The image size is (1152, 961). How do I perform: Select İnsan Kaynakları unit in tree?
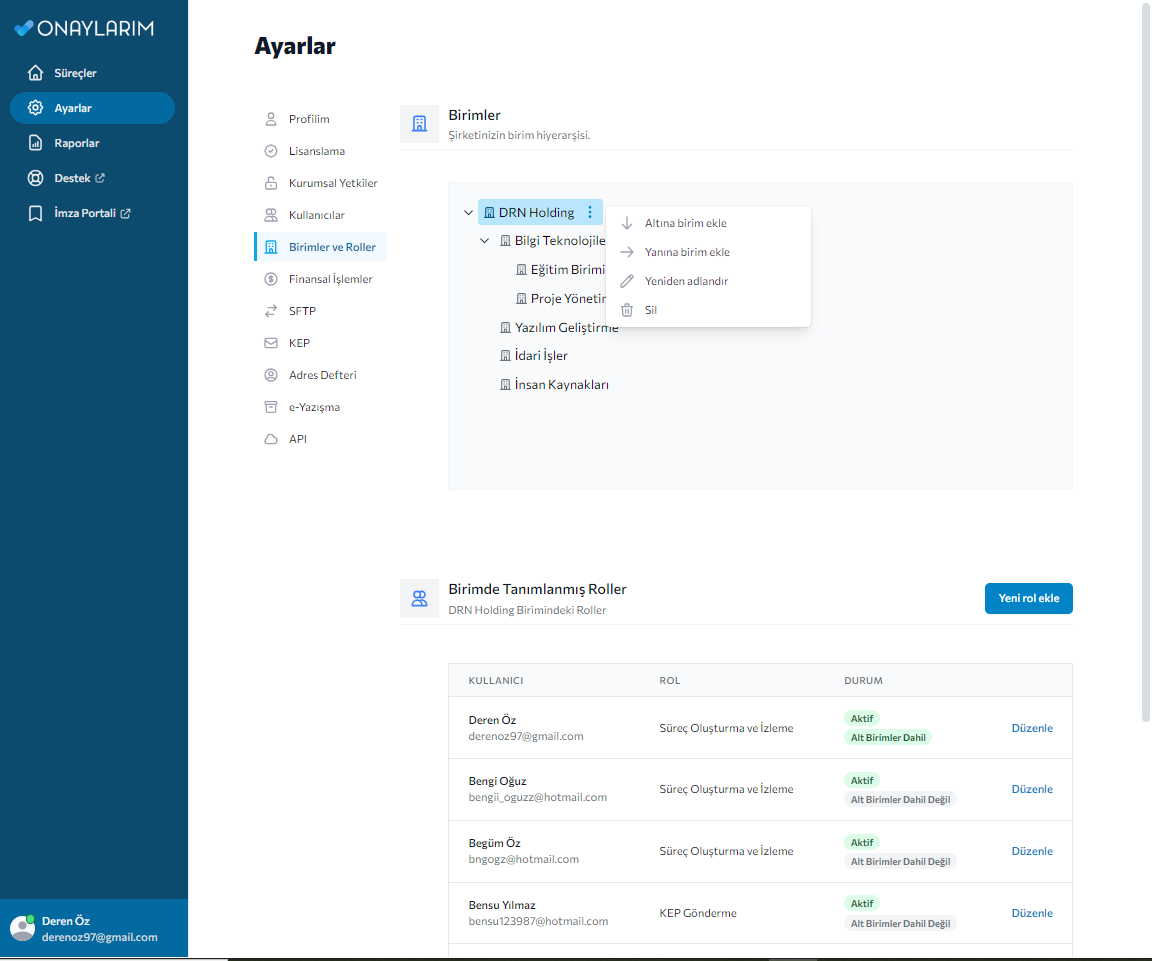pos(560,385)
